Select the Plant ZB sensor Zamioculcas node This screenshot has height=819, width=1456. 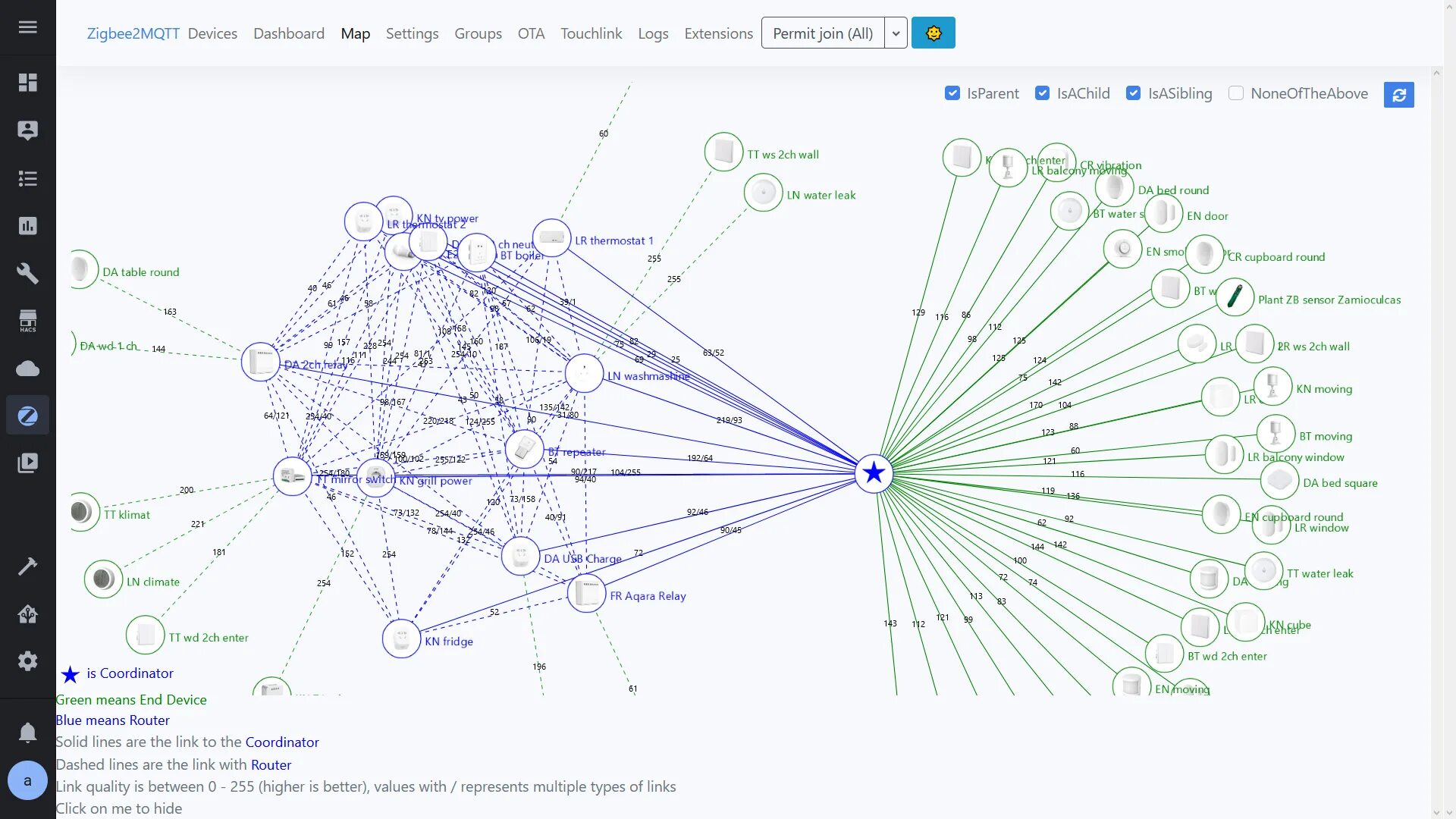pos(1235,297)
